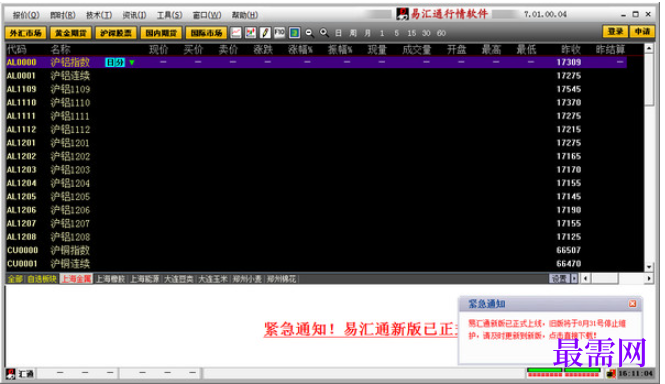This screenshot has height=384, width=665.
Task: Select the 周 weekly period
Action: pyautogui.click(x=353, y=33)
